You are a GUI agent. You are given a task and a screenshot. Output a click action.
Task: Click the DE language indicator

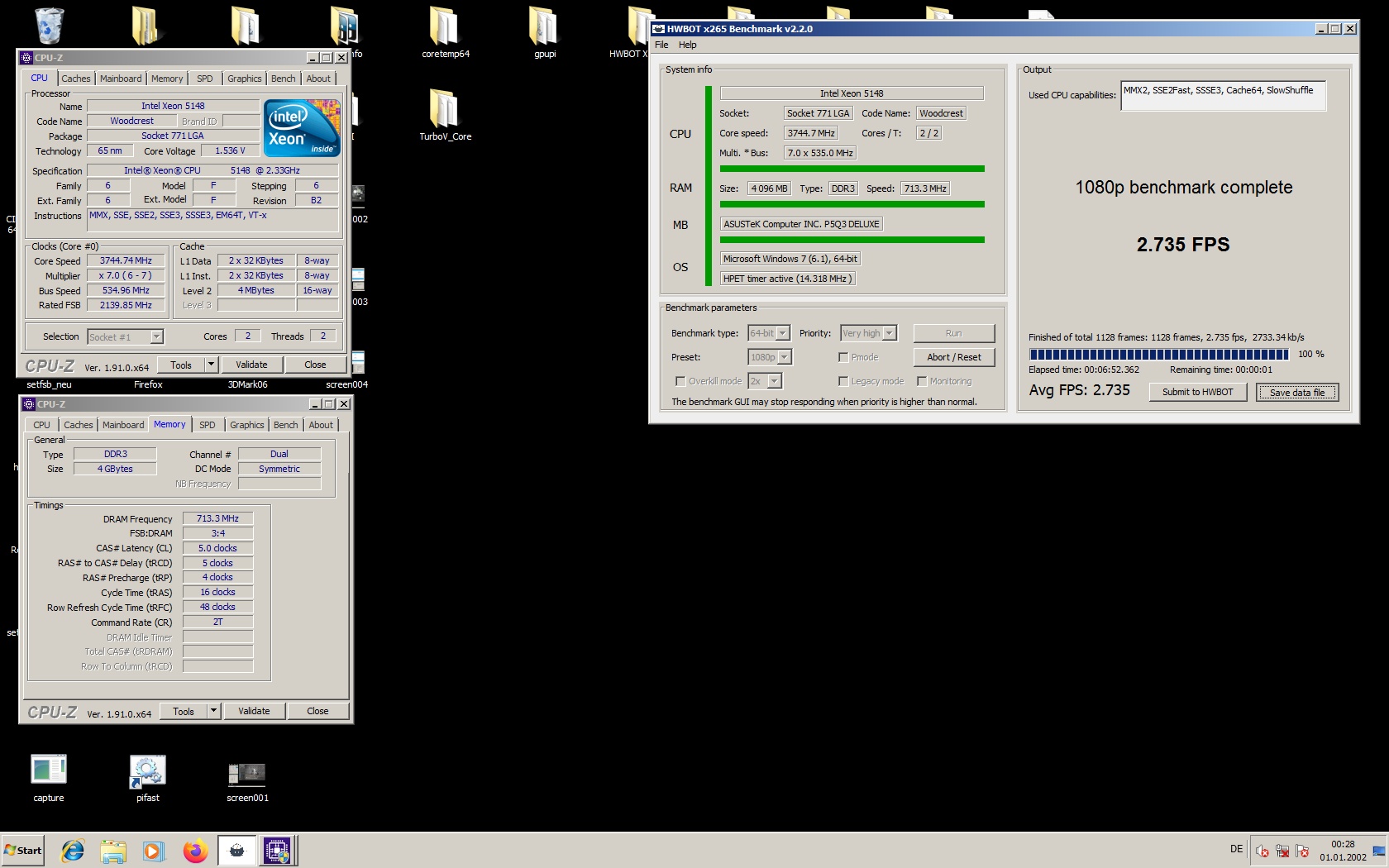click(1236, 849)
